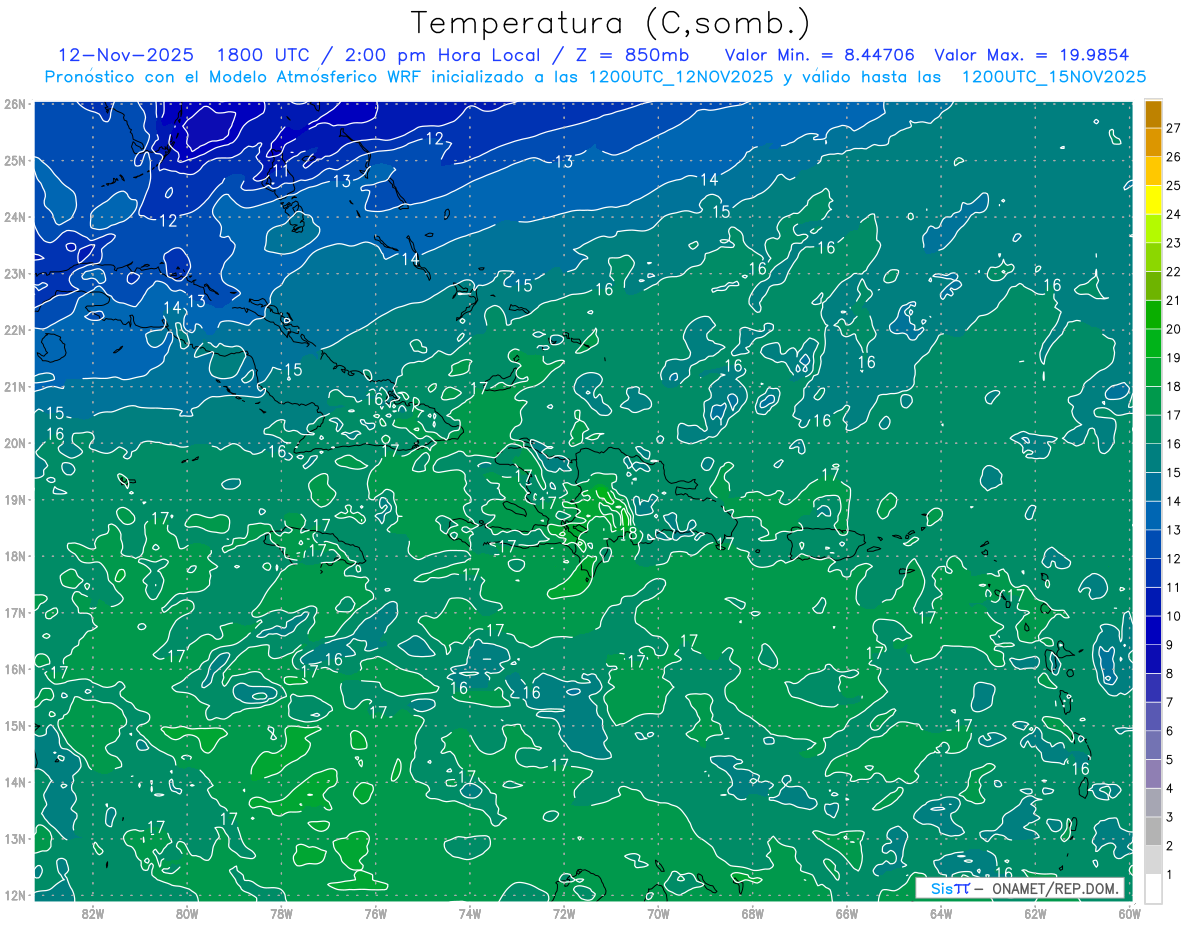This screenshot has height=927, width=1200.
Task: Click the title "Temperatura (C,somb.)"
Action: 611,23
